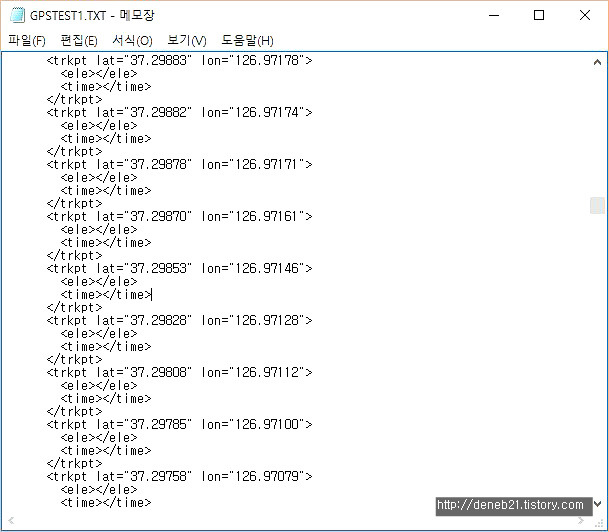This screenshot has height=532, width=609.
Task: Click the <ele></ele> line under lat 37.29828
Action: point(99,334)
